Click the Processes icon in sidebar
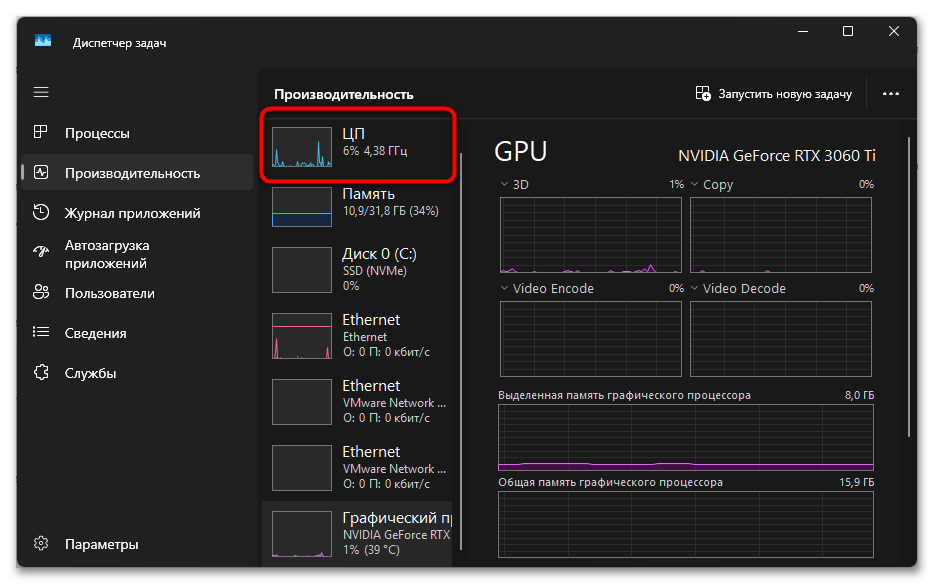Viewport: 934px width, 584px height. tap(41, 132)
